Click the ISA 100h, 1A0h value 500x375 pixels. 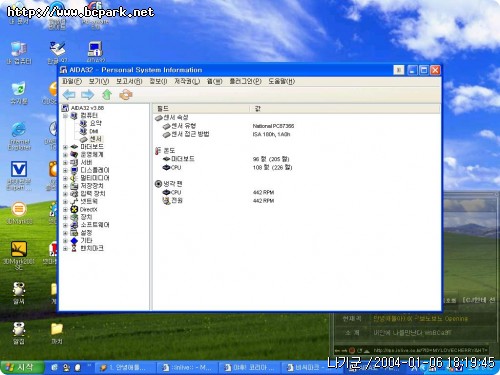[x=271, y=134]
